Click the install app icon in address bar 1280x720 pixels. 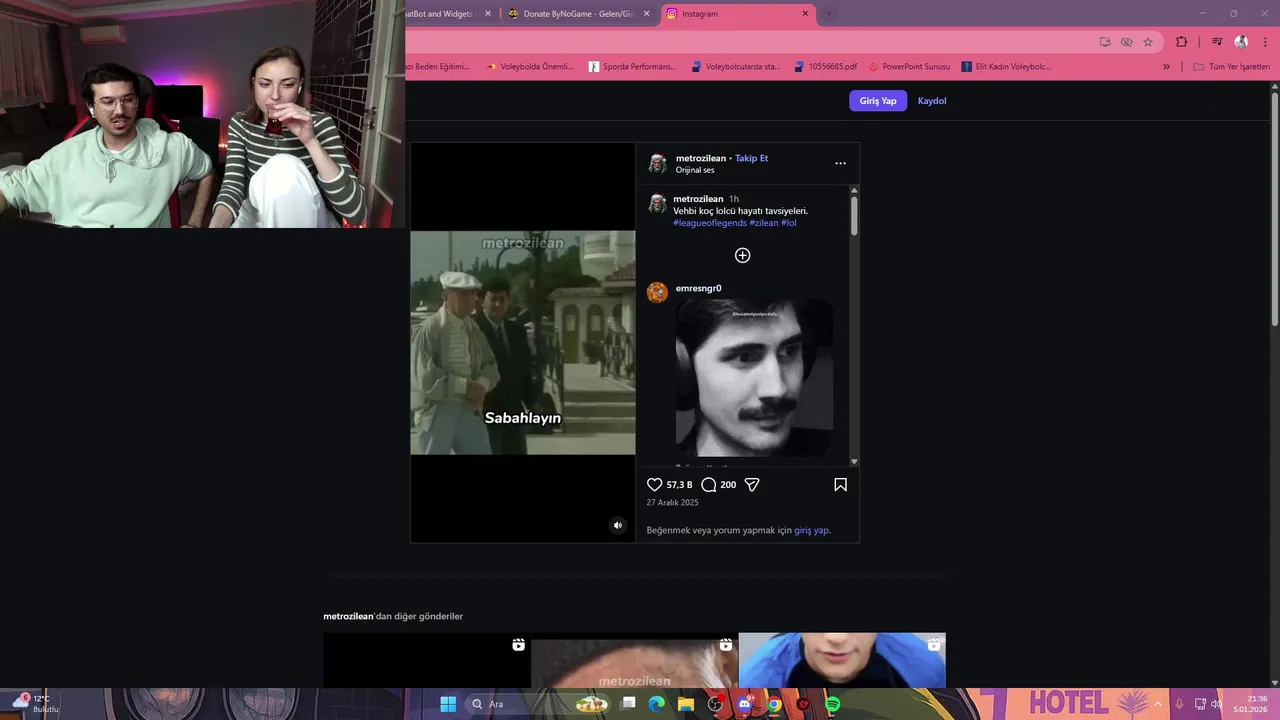click(x=1104, y=42)
